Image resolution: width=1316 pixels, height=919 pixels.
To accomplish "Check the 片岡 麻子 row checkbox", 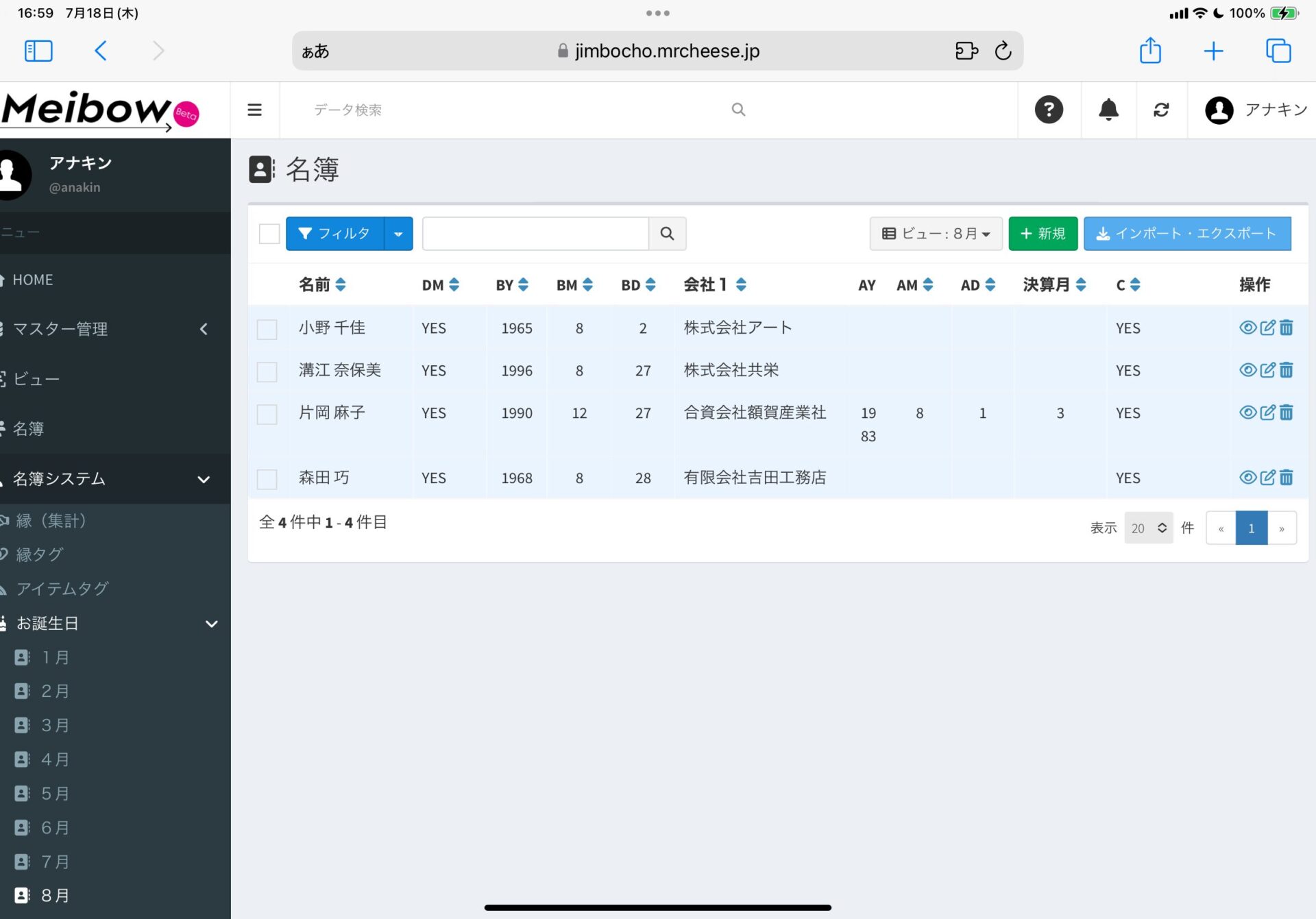I will click(267, 414).
